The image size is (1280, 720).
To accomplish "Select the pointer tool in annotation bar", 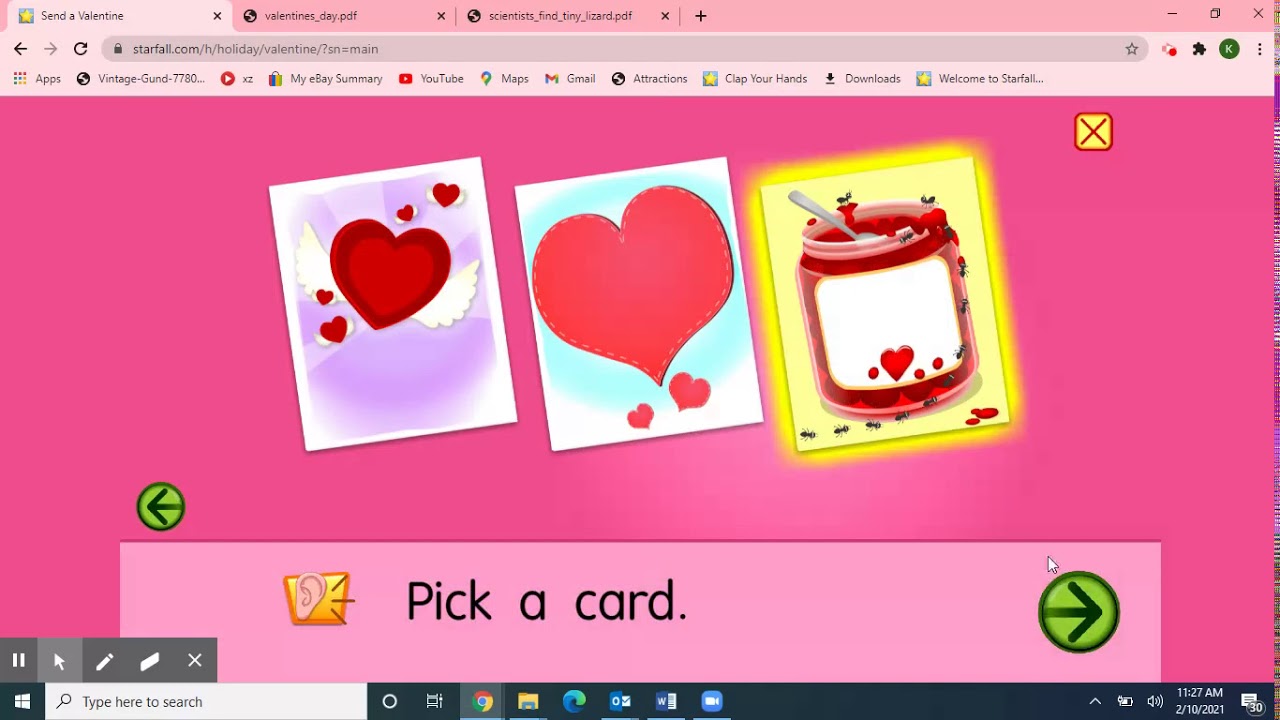I will coord(59,660).
